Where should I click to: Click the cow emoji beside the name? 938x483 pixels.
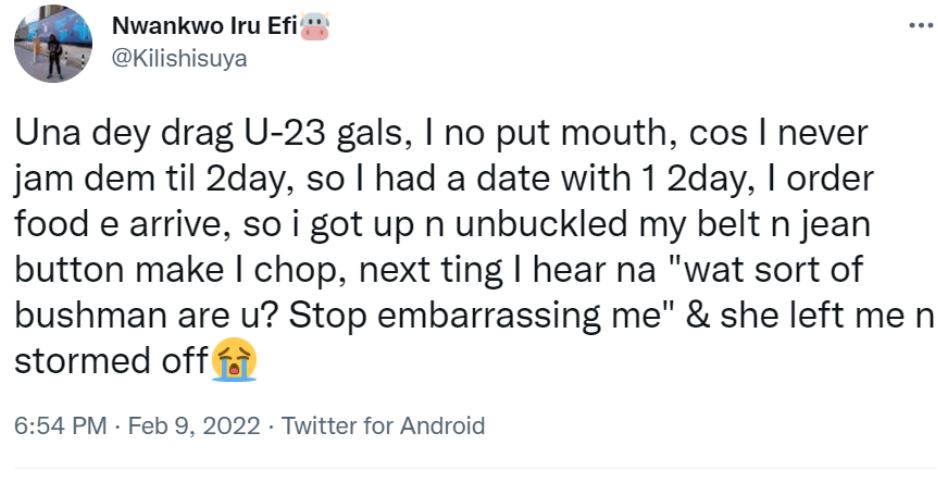coord(314,28)
